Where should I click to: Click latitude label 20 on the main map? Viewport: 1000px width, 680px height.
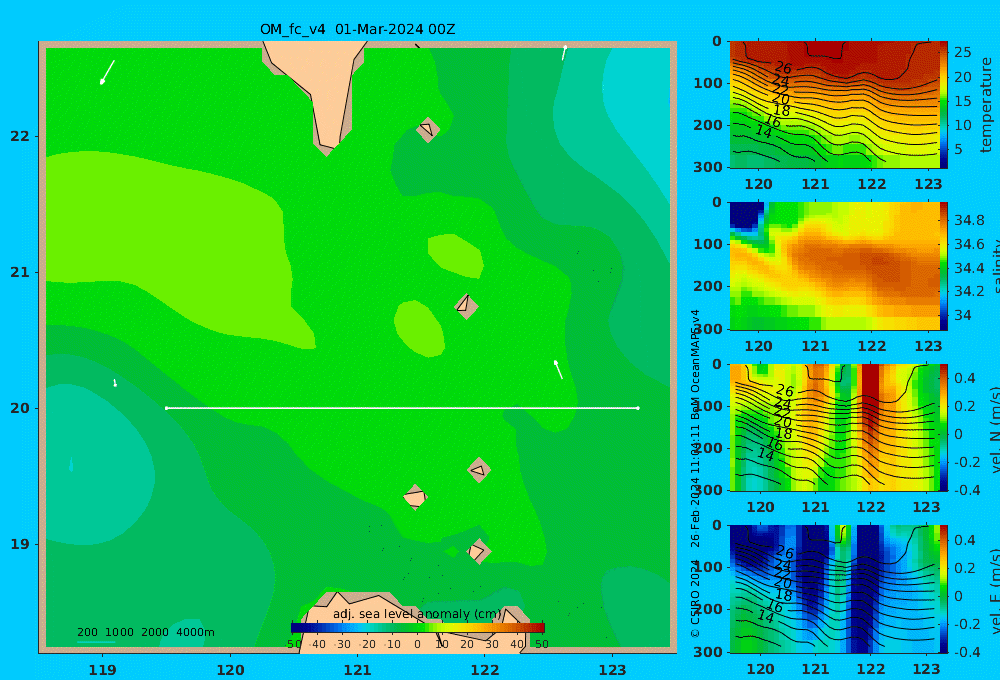[20, 408]
